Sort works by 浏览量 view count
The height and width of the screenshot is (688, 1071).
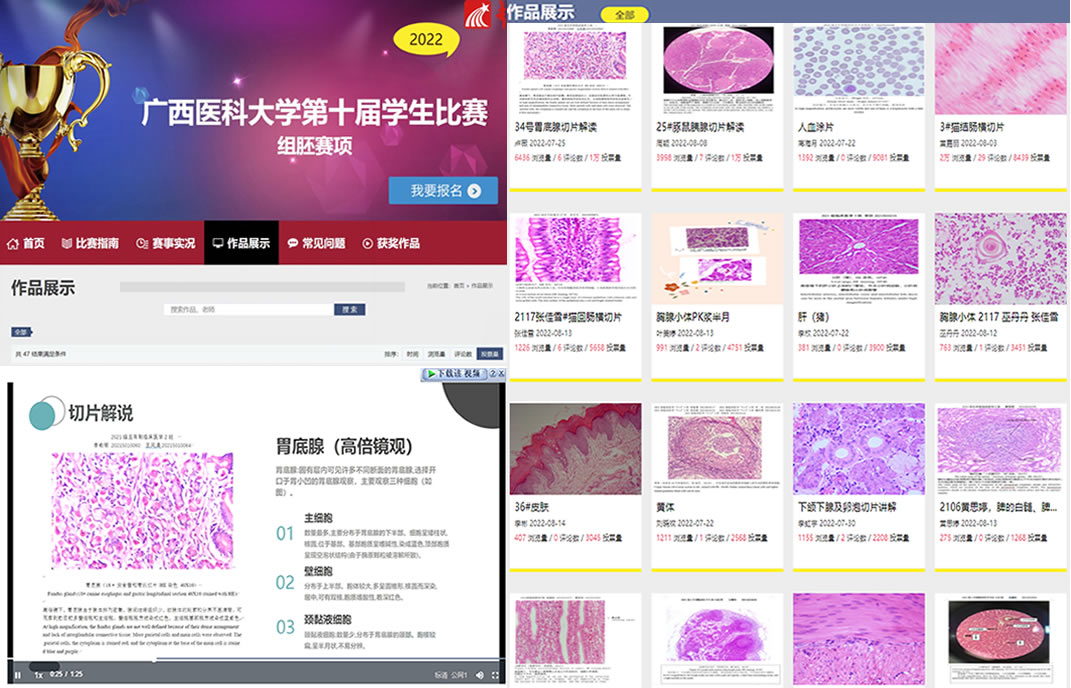436,354
